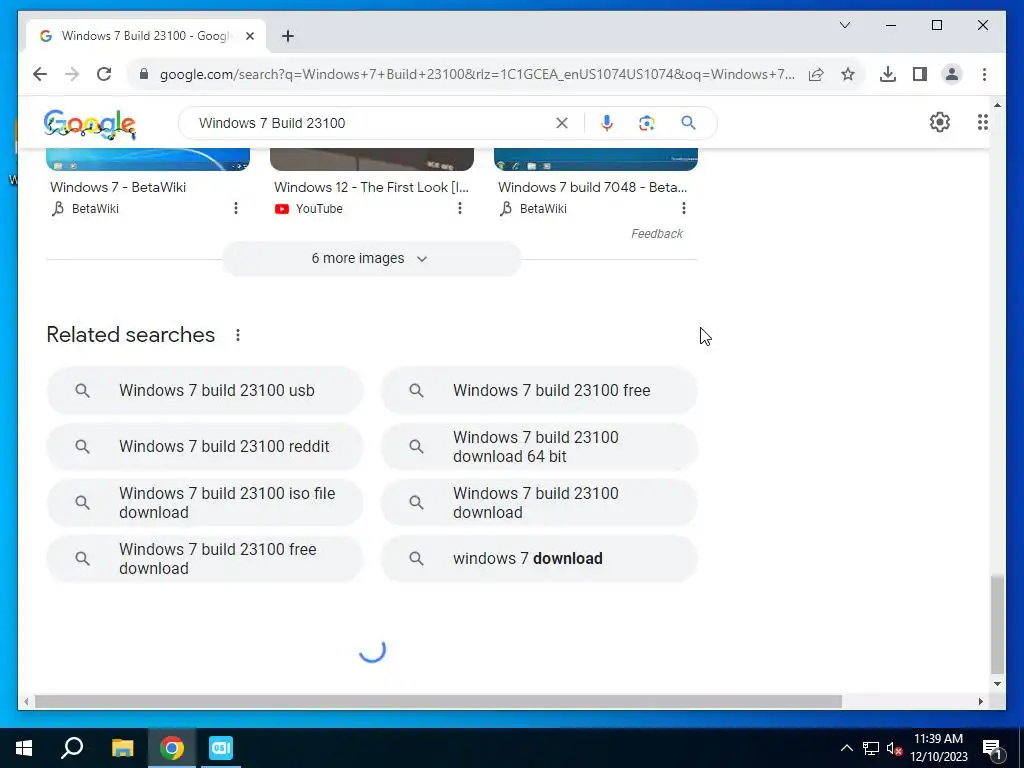
Task: Search by image with Google Lens icon
Action: point(647,123)
